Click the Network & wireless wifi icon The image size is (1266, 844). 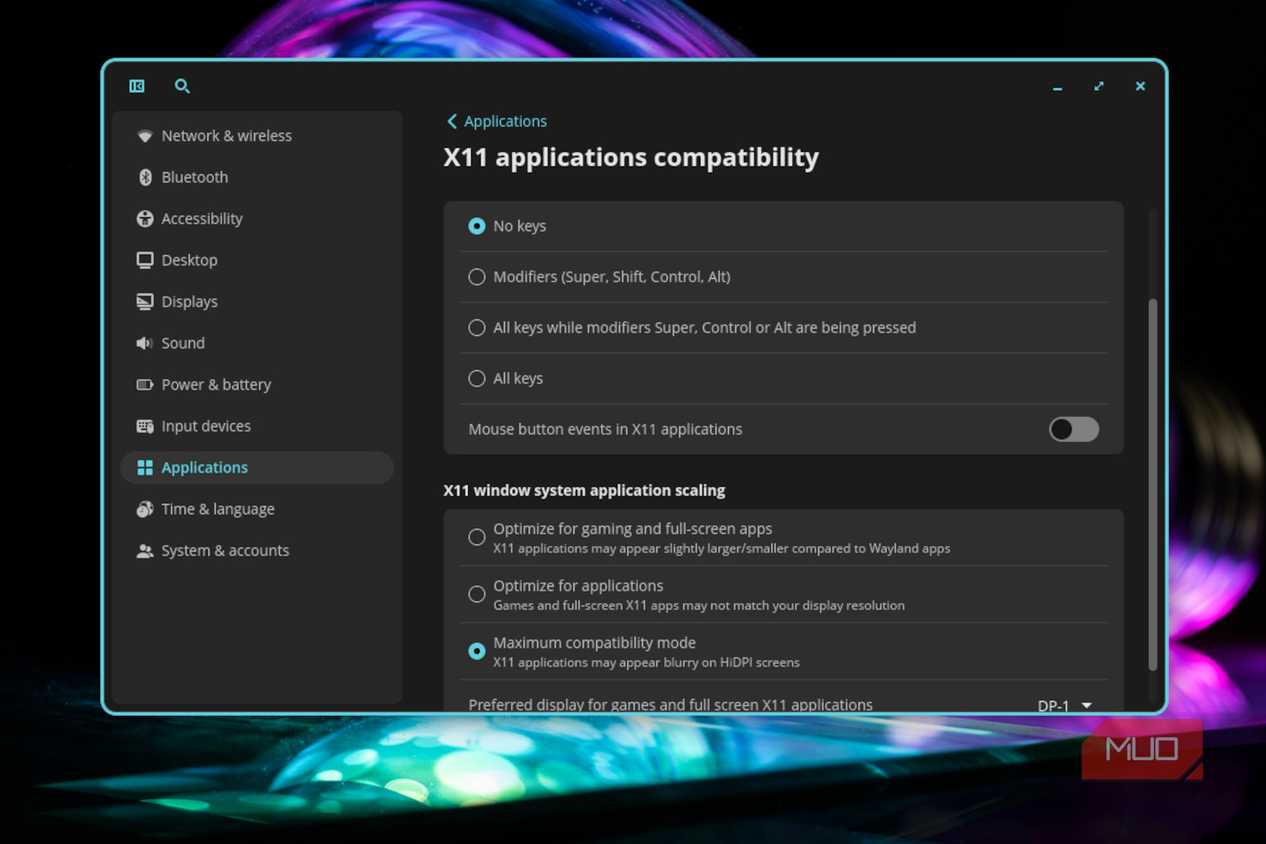point(145,136)
